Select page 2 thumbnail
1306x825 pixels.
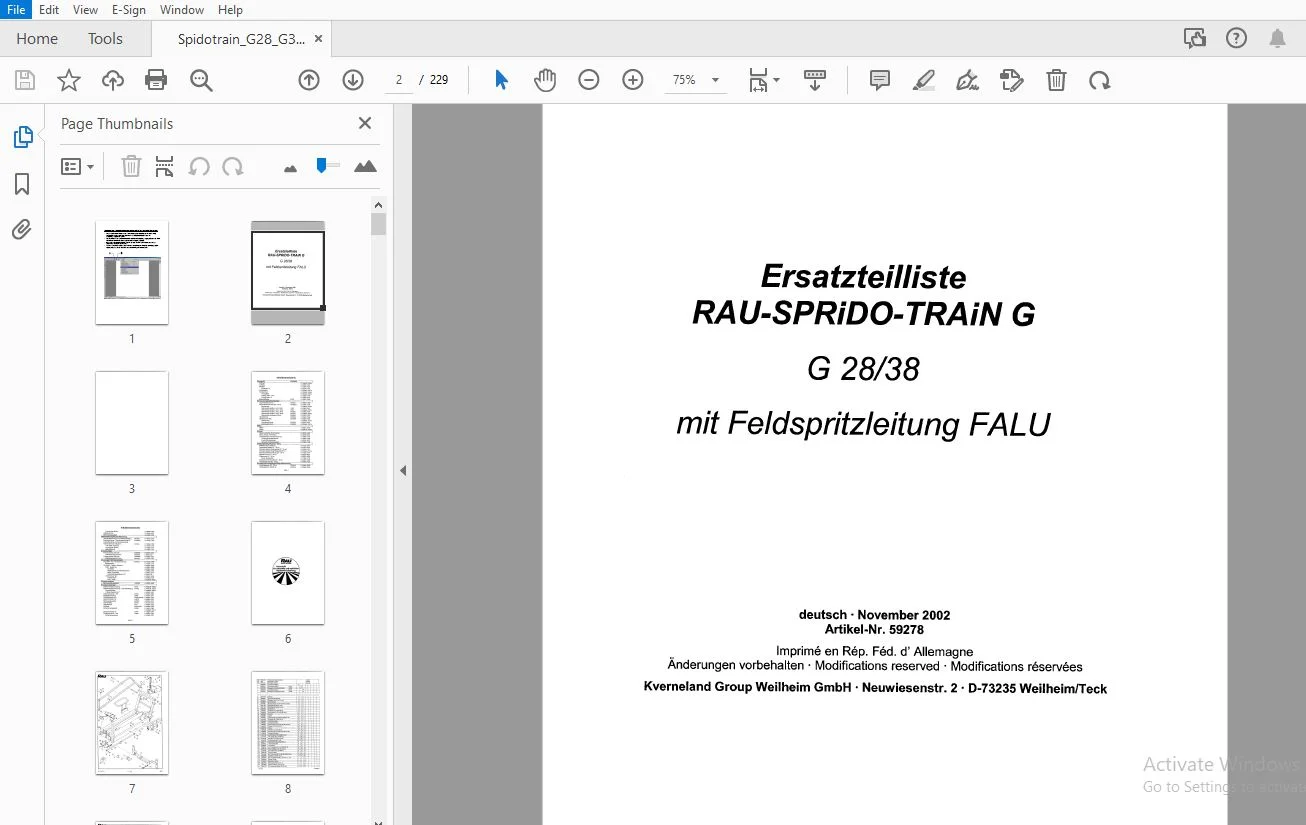pyautogui.click(x=288, y=272)
